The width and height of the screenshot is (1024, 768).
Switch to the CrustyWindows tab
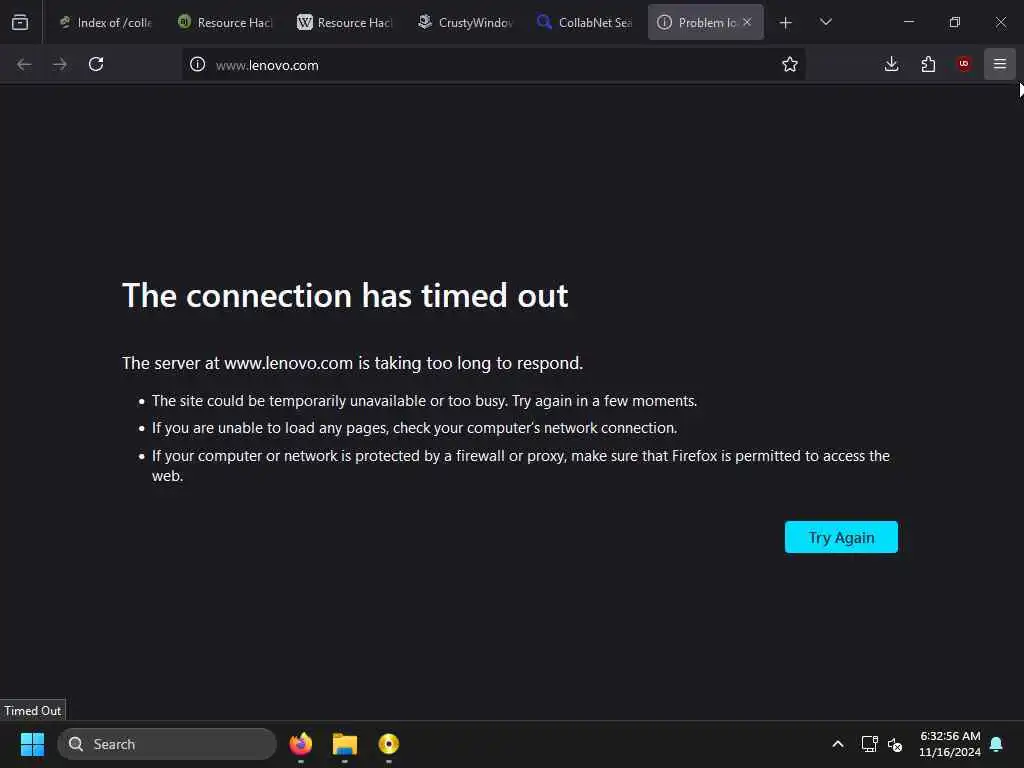pos(465,22)
